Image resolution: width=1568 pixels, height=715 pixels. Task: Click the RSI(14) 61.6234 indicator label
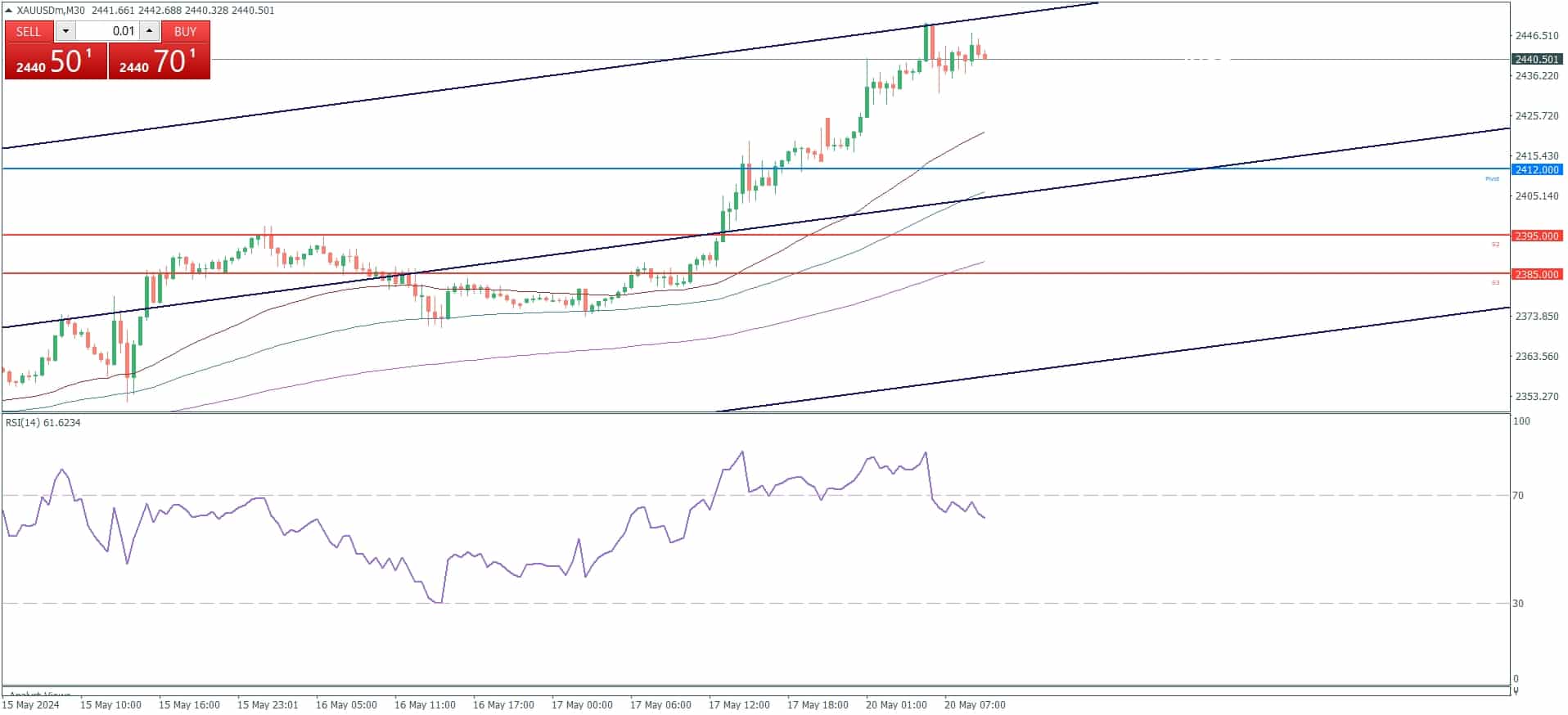pyautogui.click(x=43, y=422)
